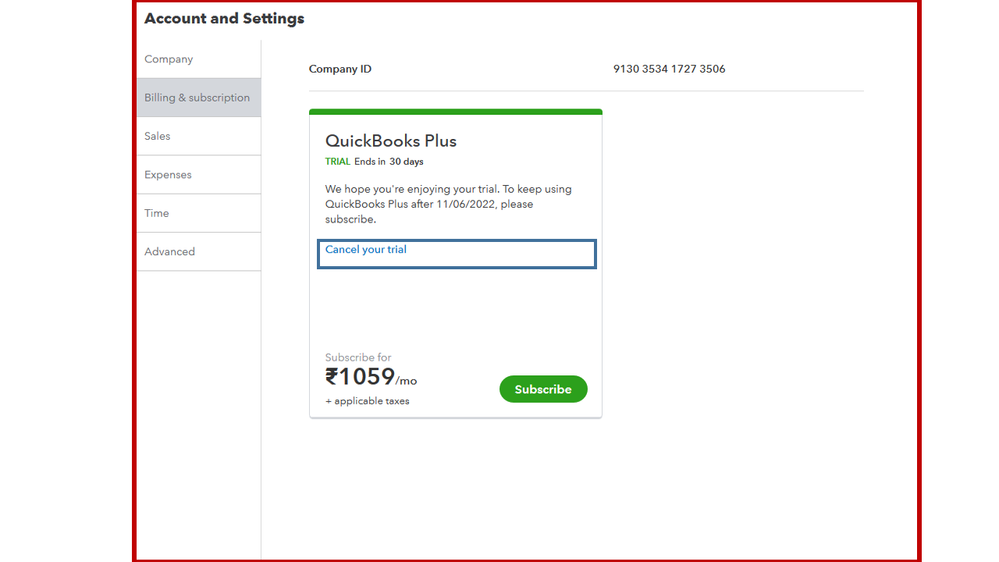Click the Account and Settings heading
This screenshot has height=562, width=999.
[x=224, y=19]
